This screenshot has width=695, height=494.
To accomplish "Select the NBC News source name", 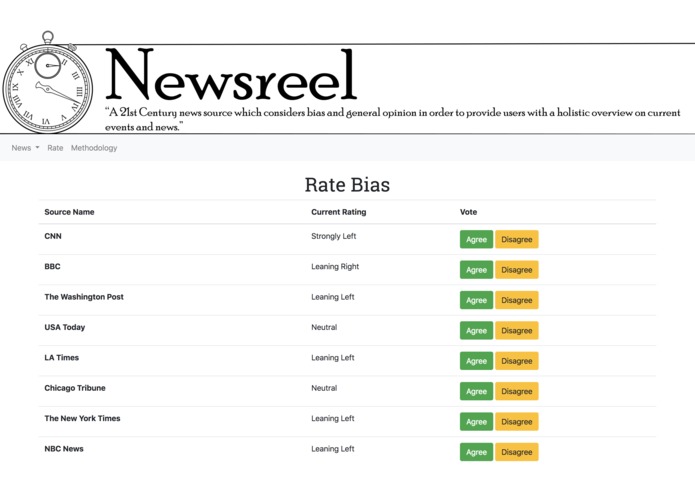I will pyautogui.click(x=64, y=449).
